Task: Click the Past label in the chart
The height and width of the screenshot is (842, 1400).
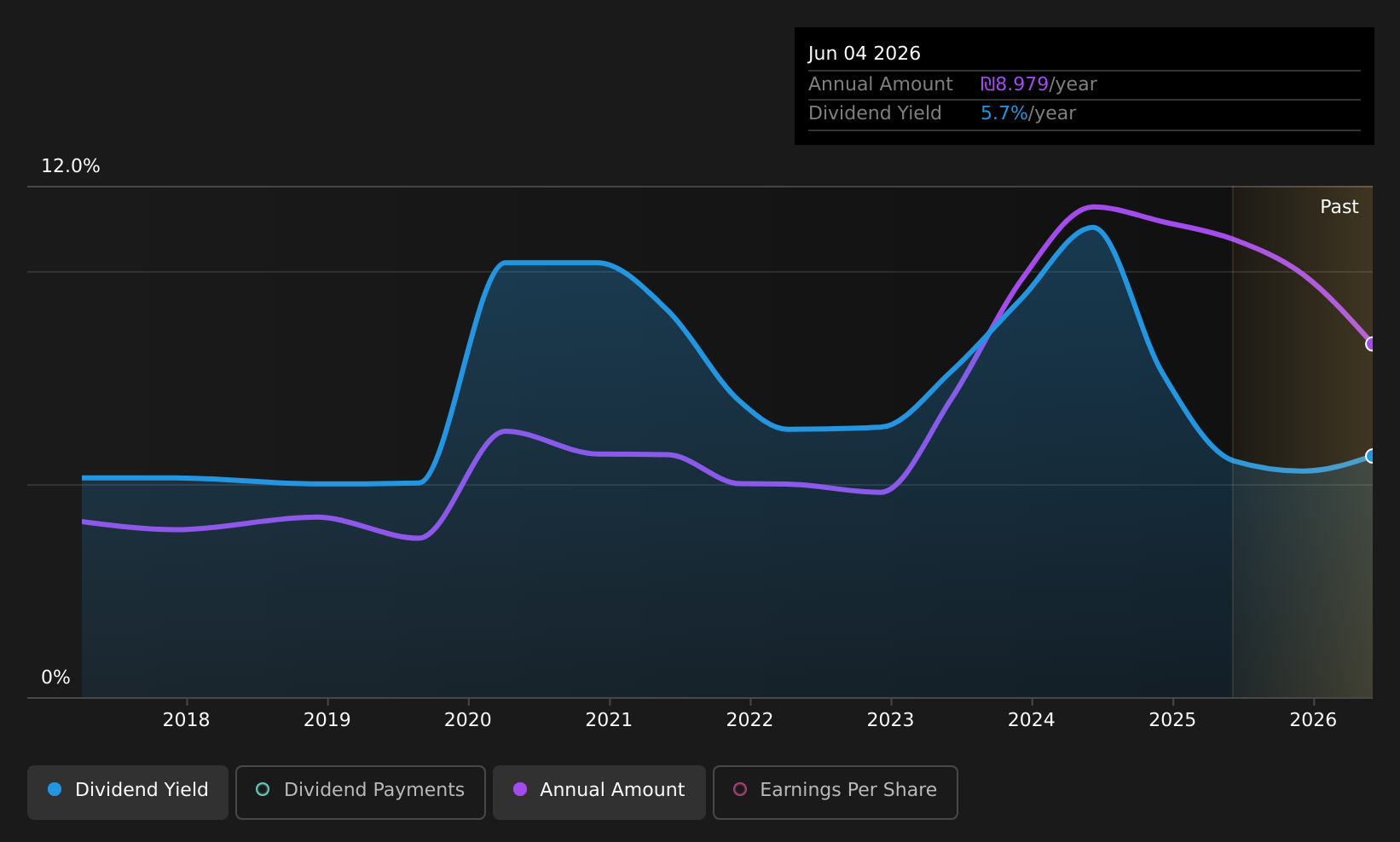Action: [1339, 207]
